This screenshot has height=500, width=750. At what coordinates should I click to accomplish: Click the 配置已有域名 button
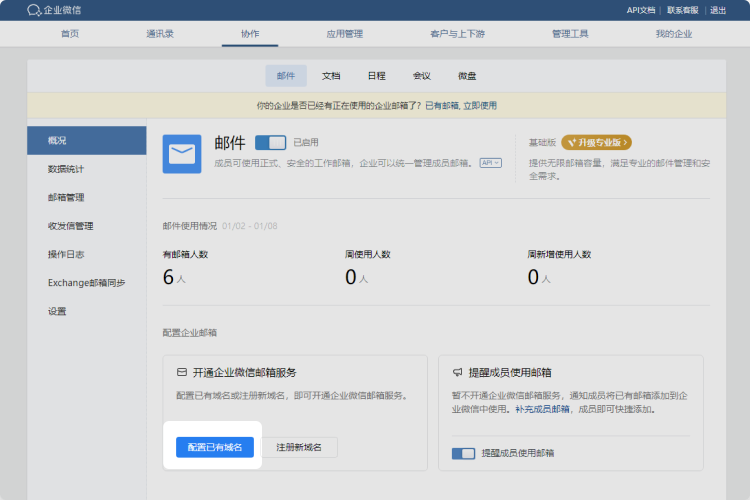pyautogui.click(x=215, y=447)
